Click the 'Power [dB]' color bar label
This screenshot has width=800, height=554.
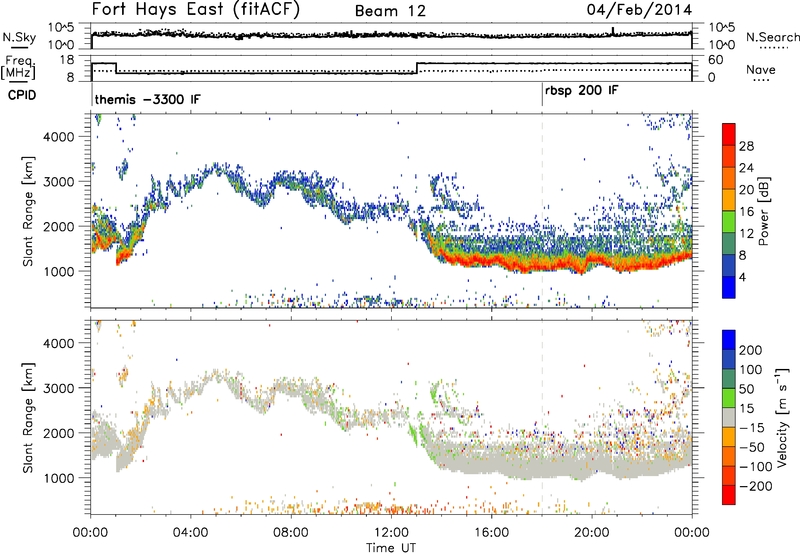coord(763,211)
